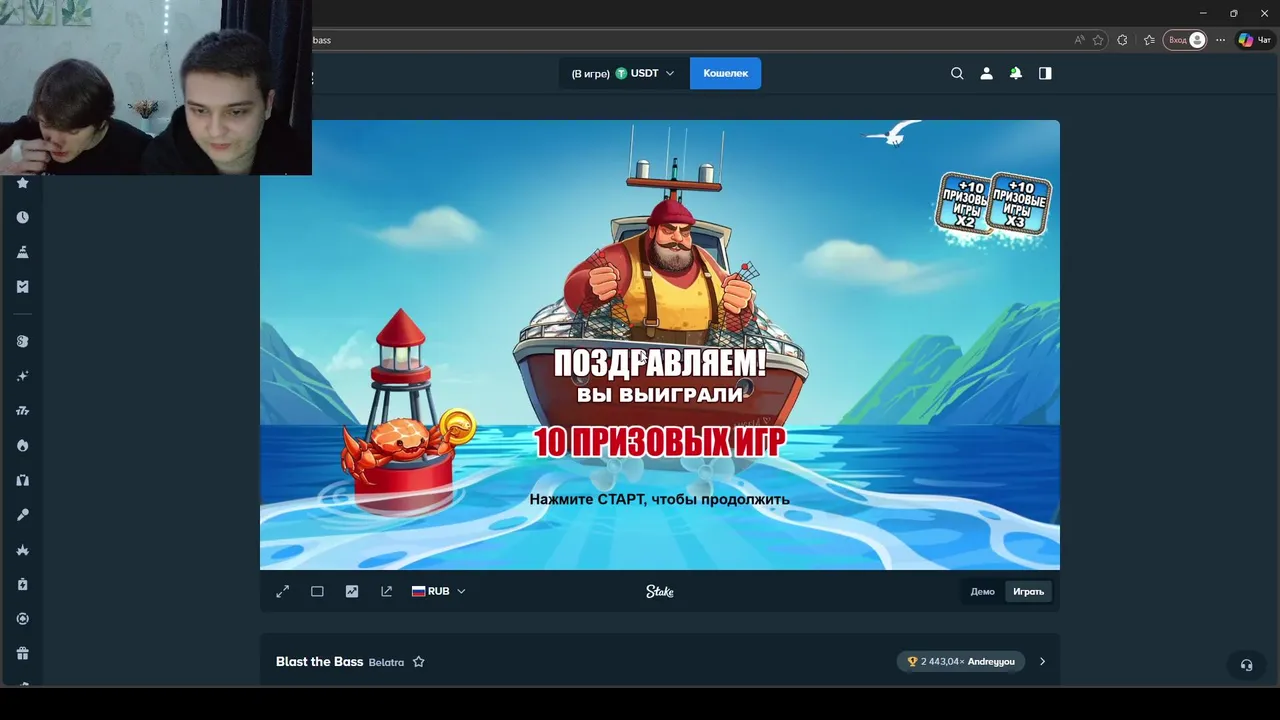
Task: Open the Stake originals S icon
Action: (x=22, y=341)
